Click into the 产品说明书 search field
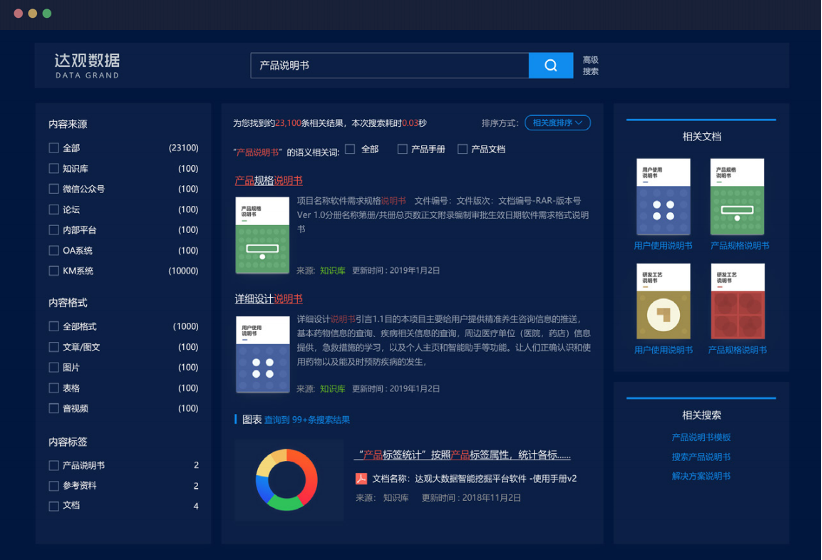The image size is (822, 560). (x=389, y=65)
